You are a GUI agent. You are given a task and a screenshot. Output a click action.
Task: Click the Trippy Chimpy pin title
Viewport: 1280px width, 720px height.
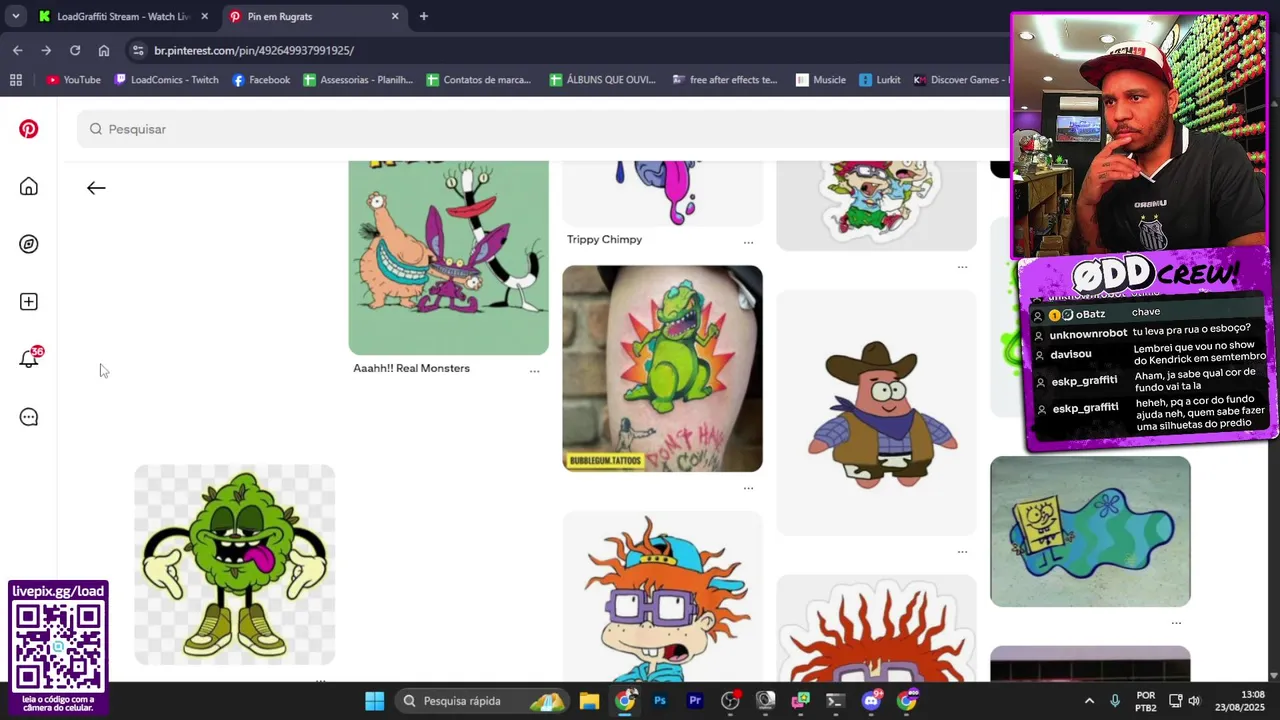(604, 240)
